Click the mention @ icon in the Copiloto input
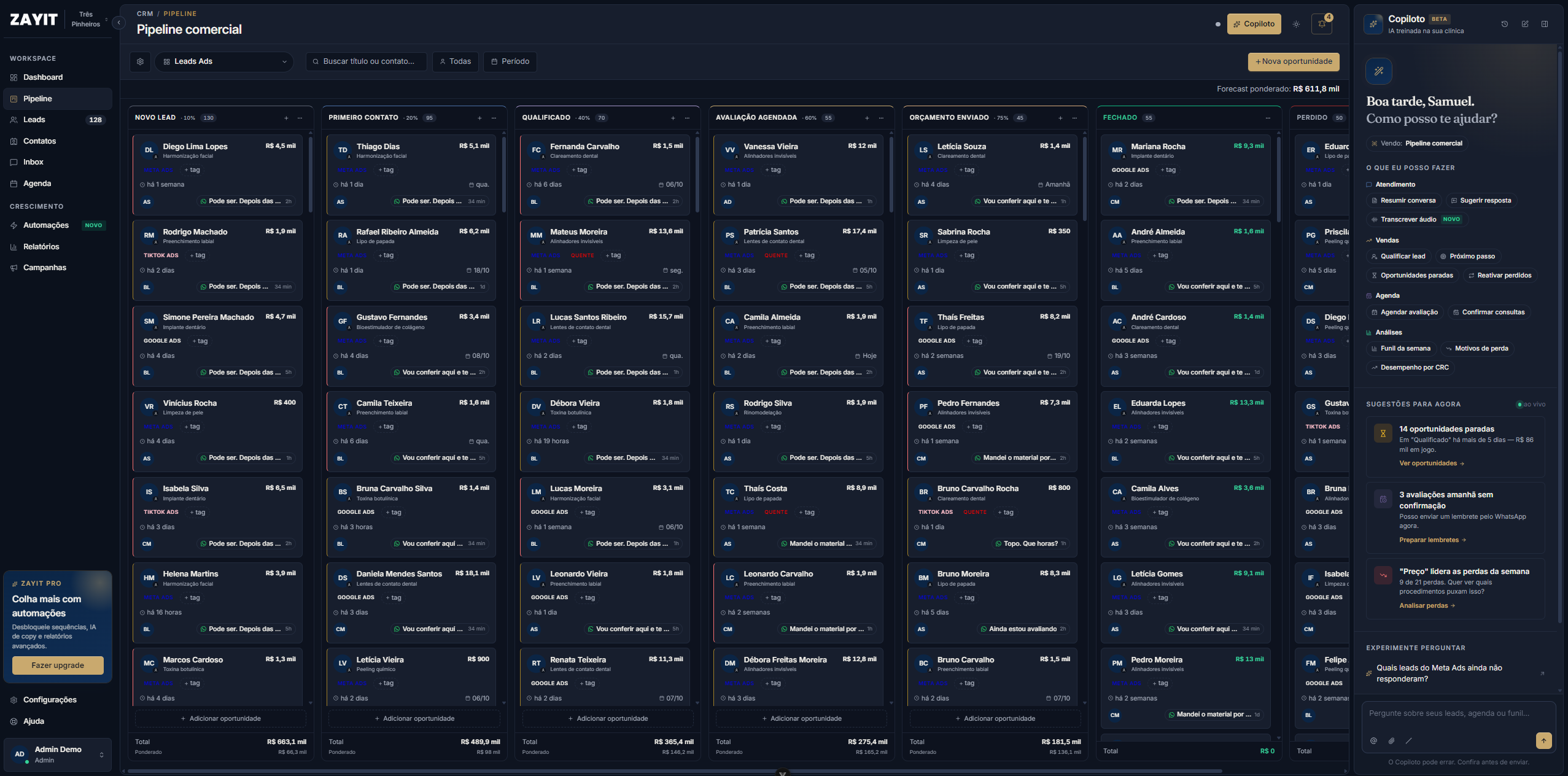 pyautogui.click(x=1373, y=740)
